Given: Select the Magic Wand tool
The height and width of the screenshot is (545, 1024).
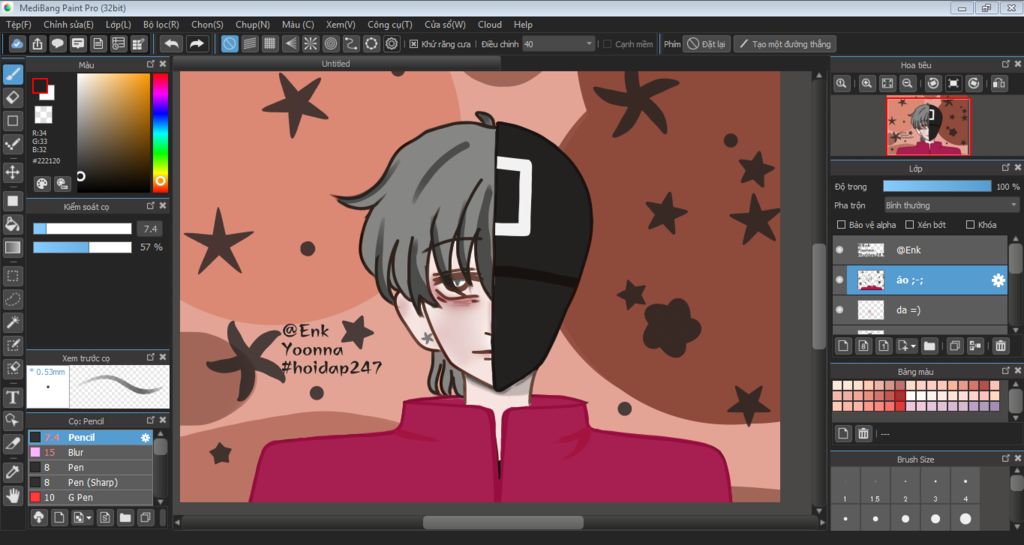Looking at the screenshot, I should [12, 322].
